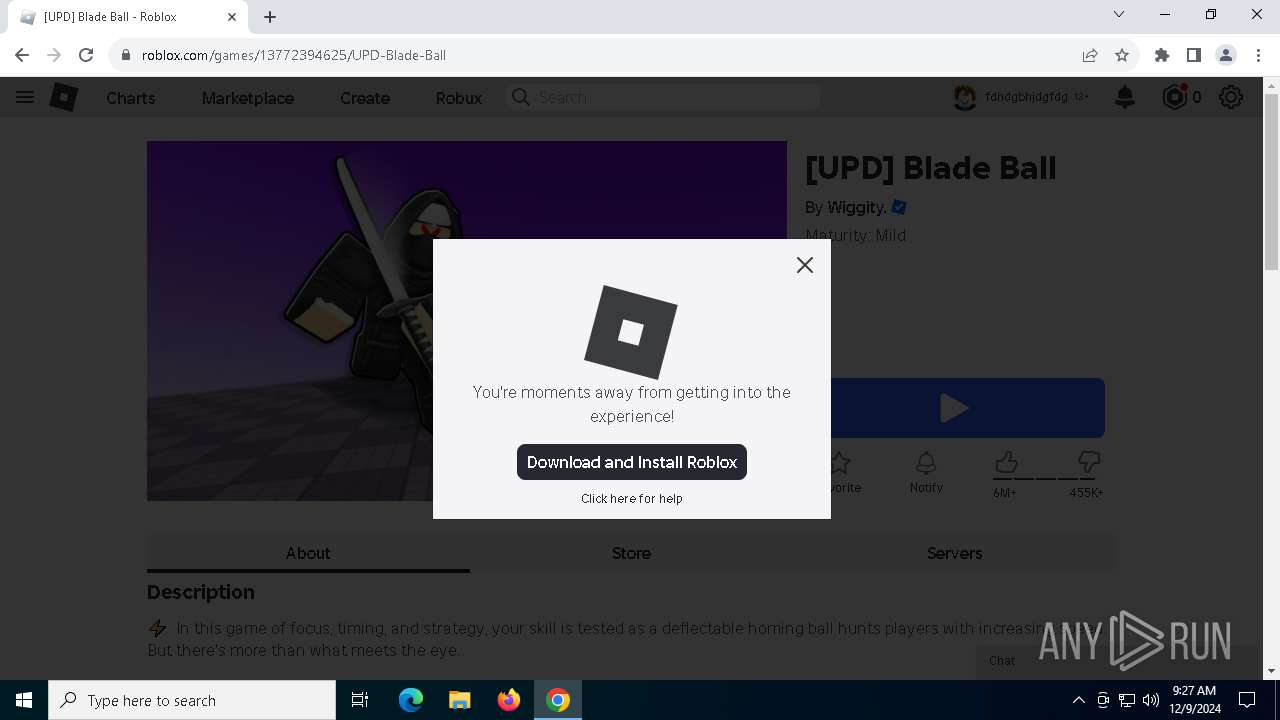
Task: Close the Blade Ball browser tab
Action: (x=232, y=17)
